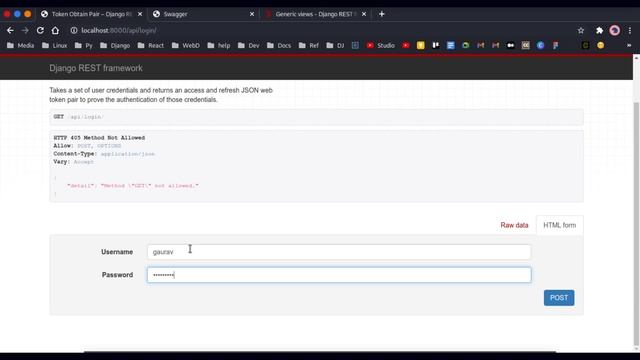Go back using the browser back arrow

[x=10, y=30]
